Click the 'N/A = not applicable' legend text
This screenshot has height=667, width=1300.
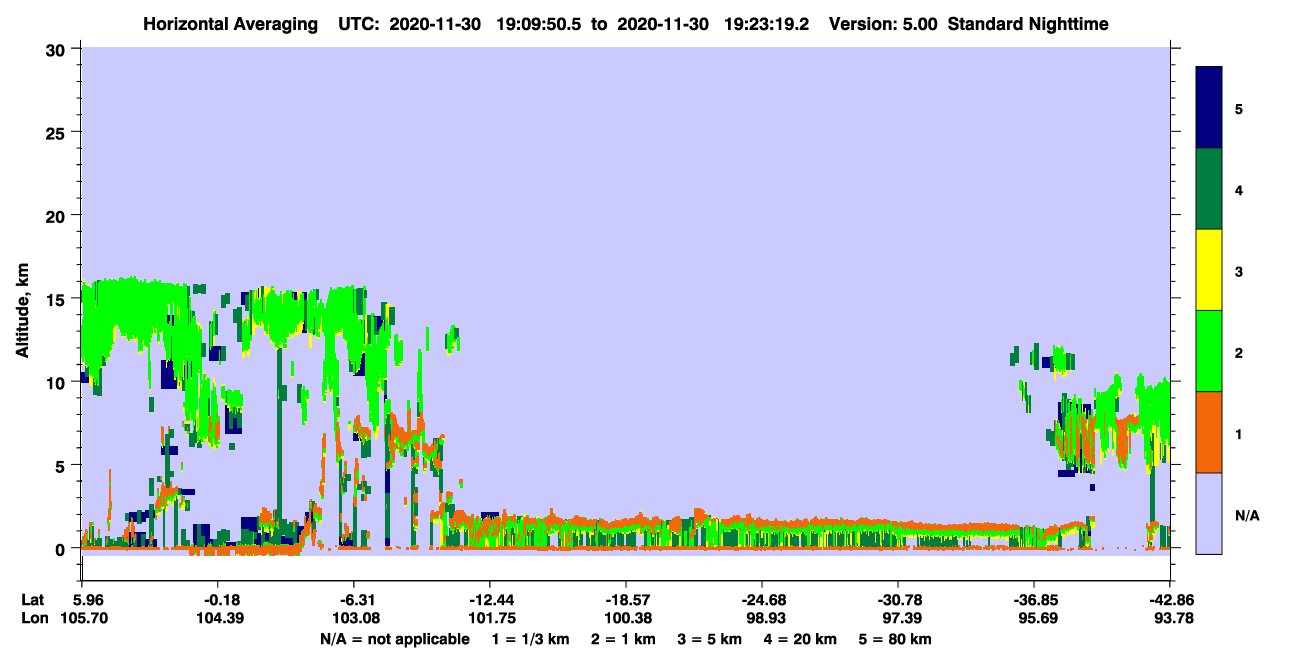click(x=394, y=639)
